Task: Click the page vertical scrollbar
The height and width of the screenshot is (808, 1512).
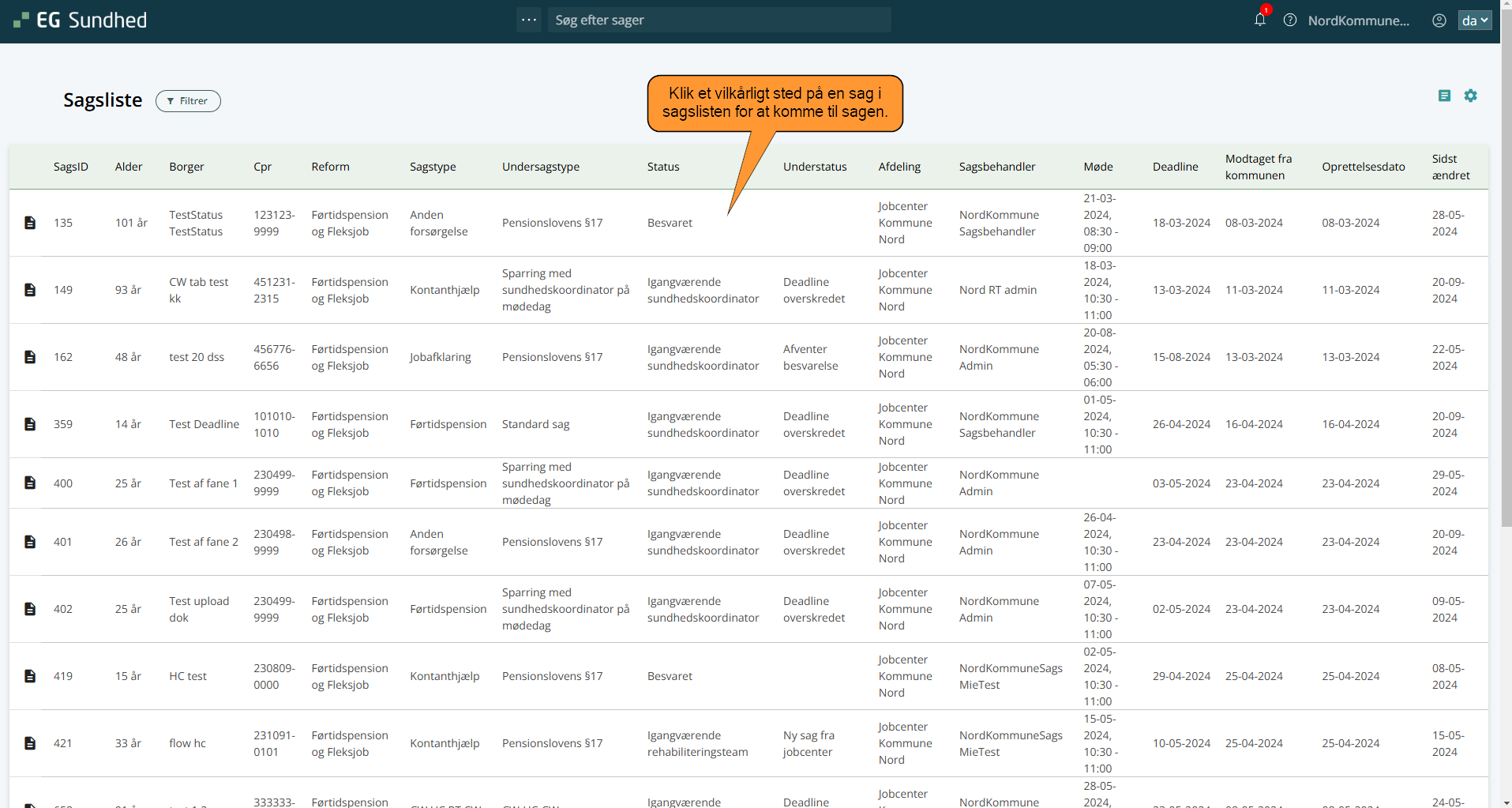Action: (1506, 269)
